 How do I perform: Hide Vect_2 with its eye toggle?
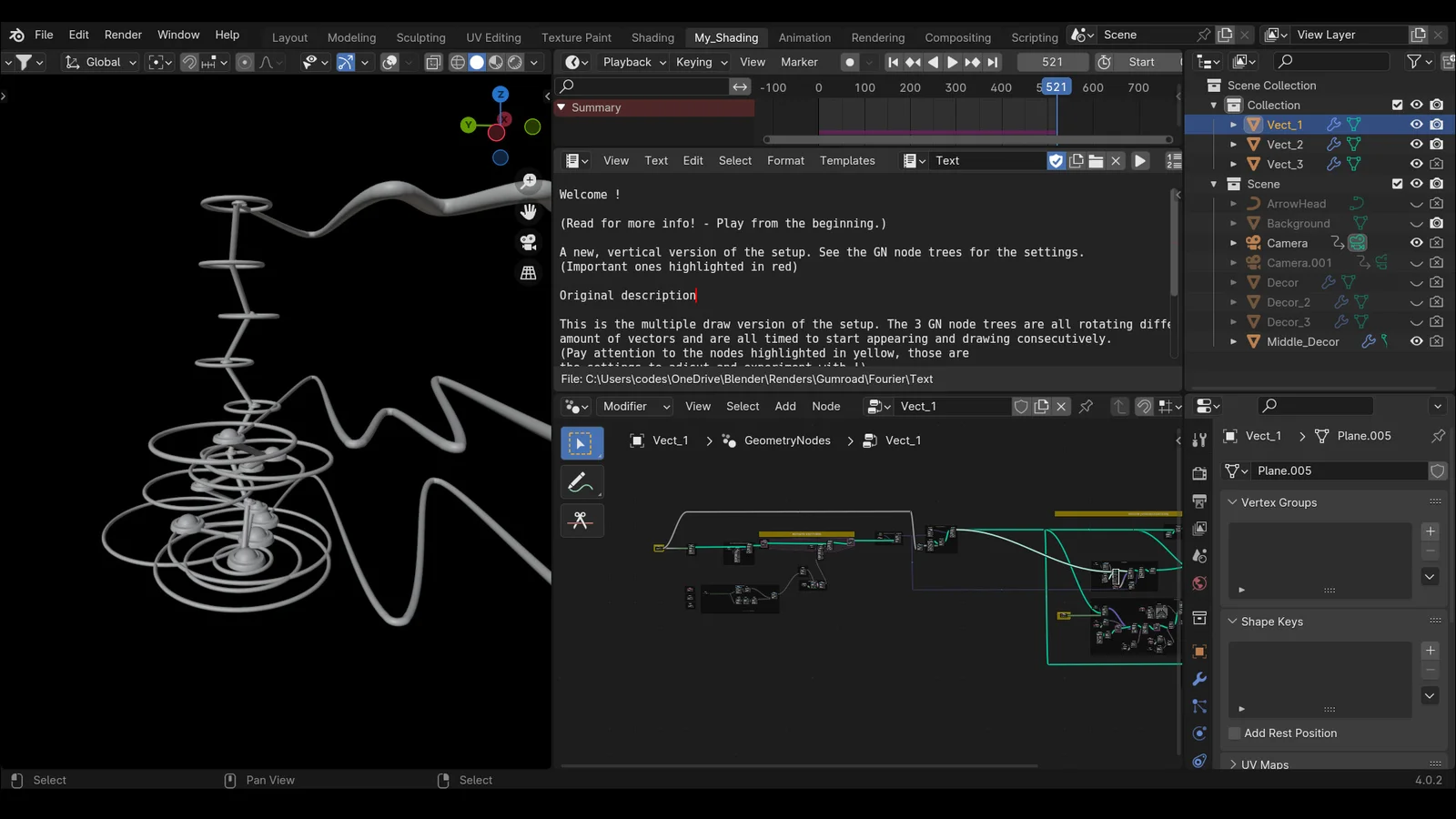[x=1416, y=144]
